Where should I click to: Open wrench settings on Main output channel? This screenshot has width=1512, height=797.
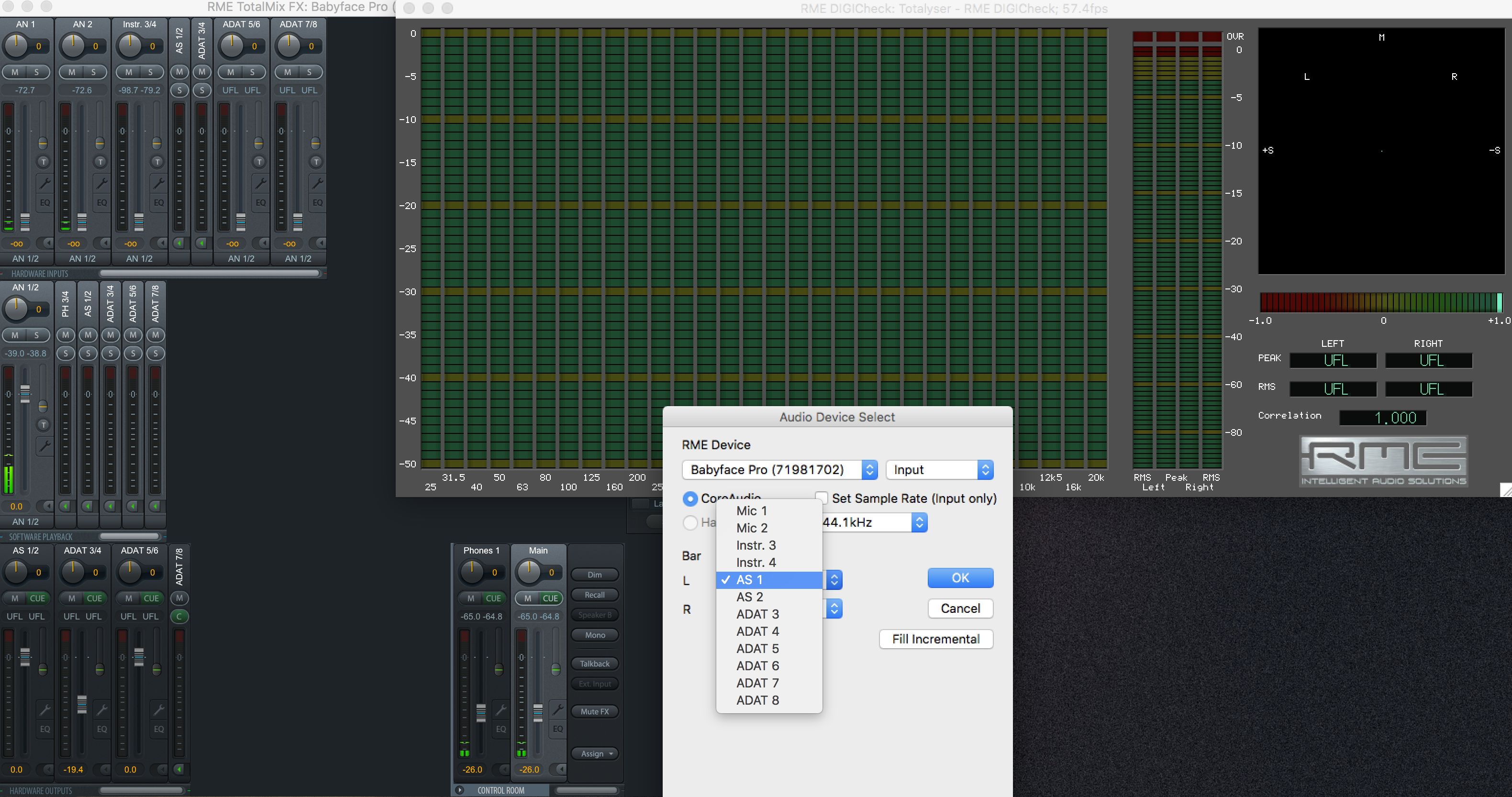point(557,709)
